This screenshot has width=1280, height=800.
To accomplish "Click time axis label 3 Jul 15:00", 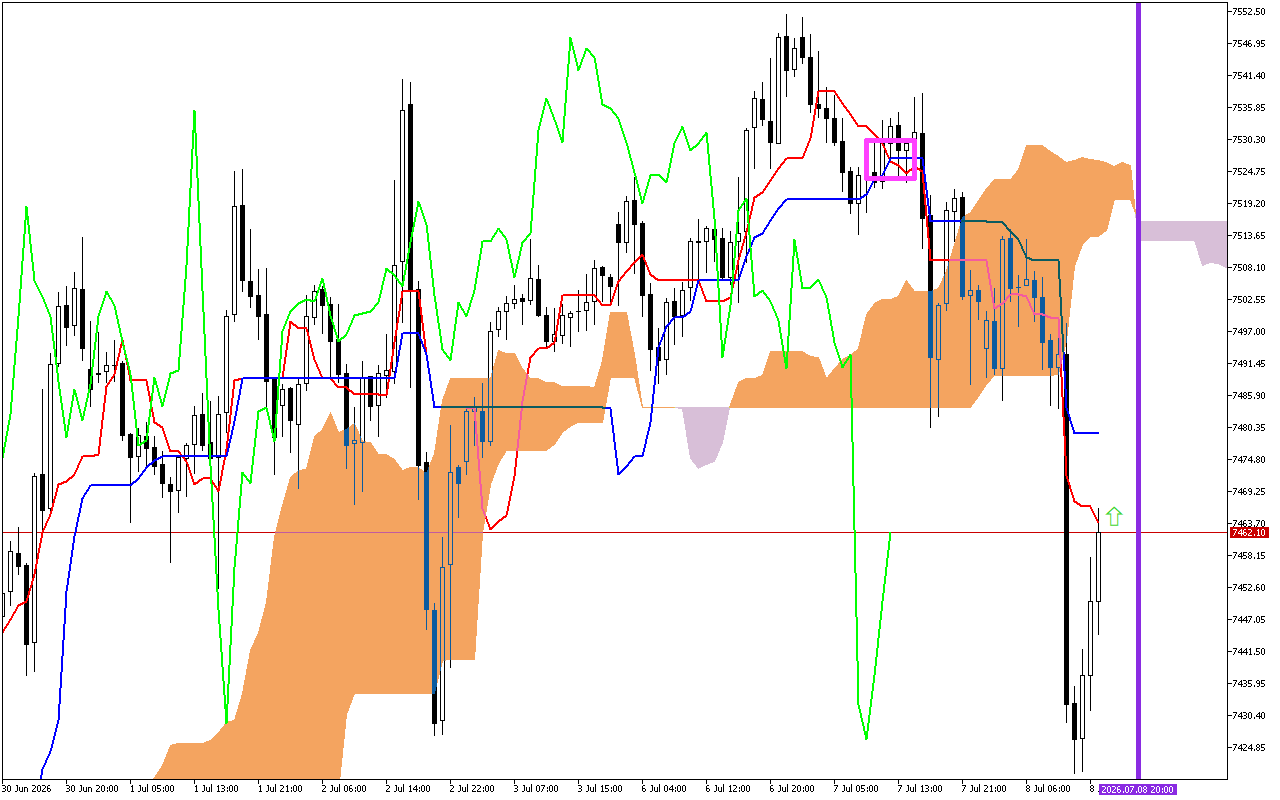I will [602, 789].
